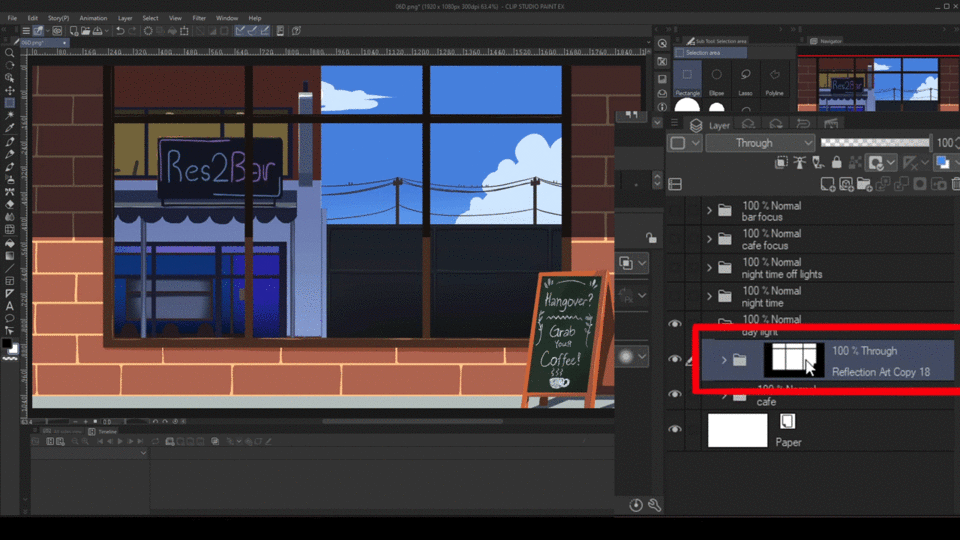Image resolution: width=960 pixels, height=540 pixels.
Task: Click the foreground black color swatch
Action: [x=7, y=343]
